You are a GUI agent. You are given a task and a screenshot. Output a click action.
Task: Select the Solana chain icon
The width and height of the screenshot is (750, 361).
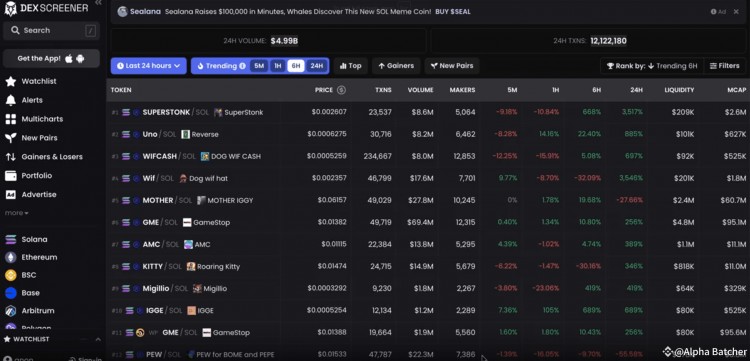coord(11,240)
